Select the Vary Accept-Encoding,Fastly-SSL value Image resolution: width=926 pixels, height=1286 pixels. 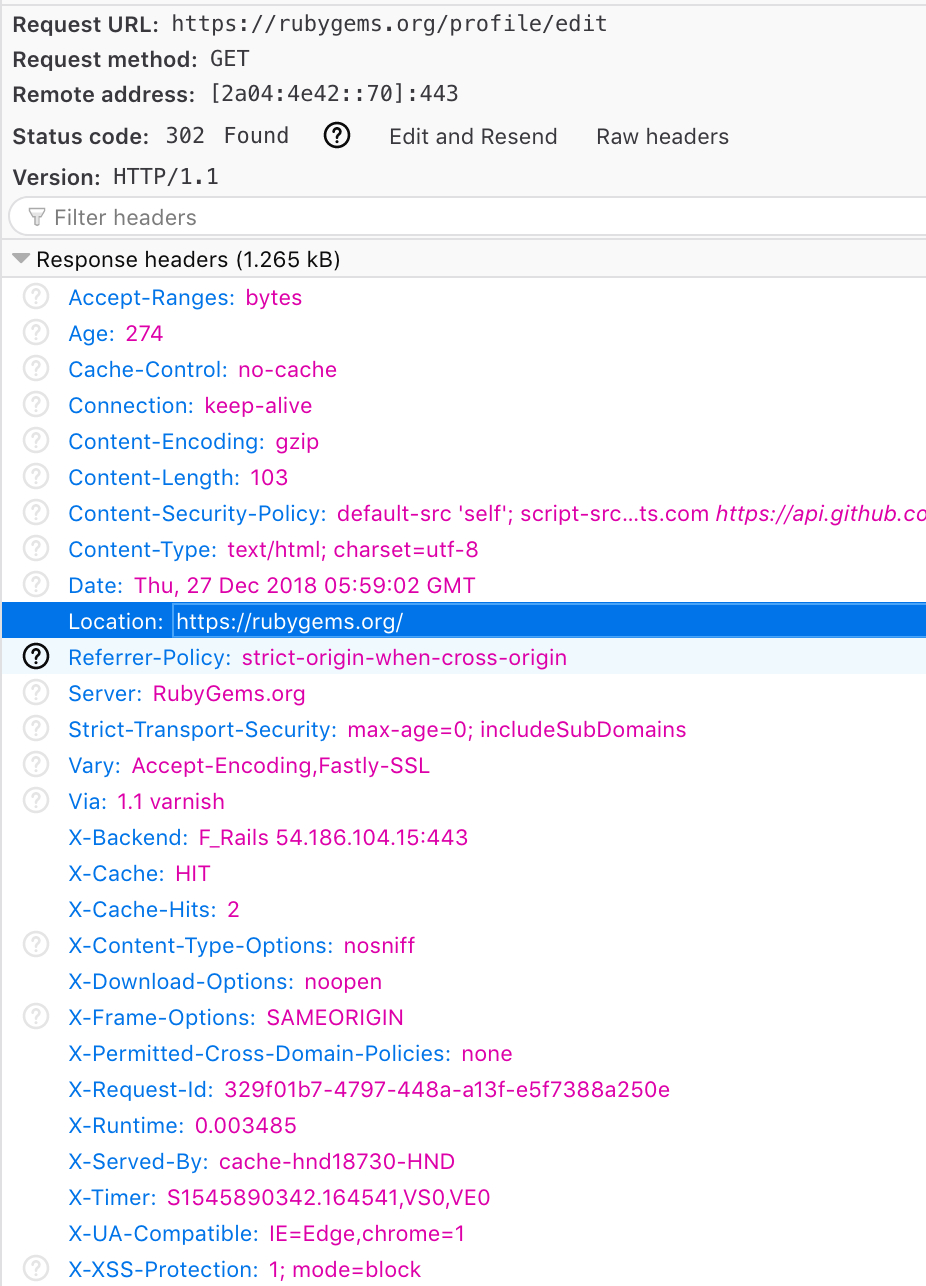(x=281, y=766)
